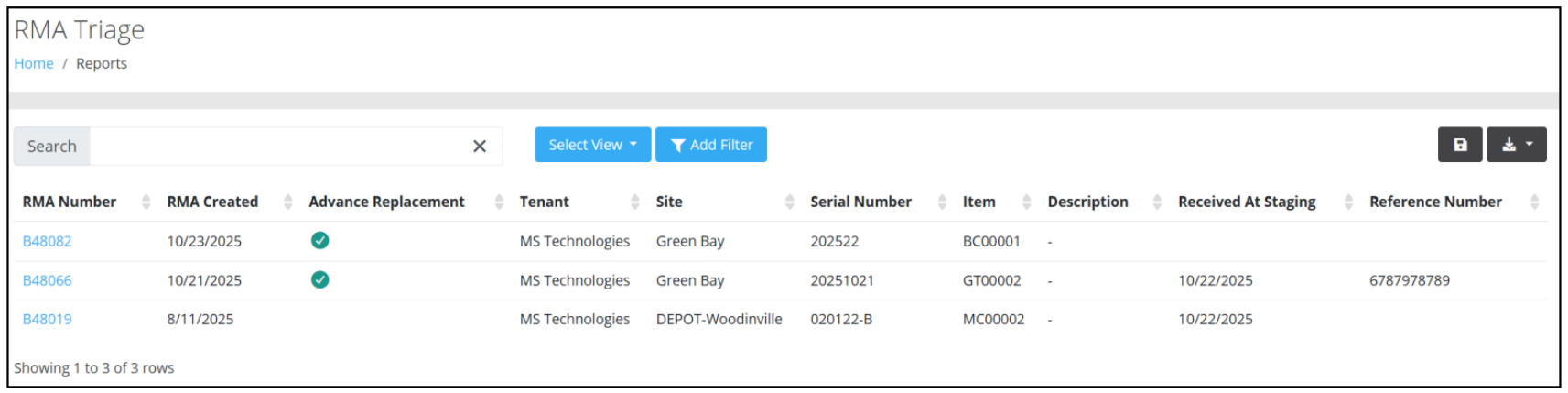This screenshot has height=393, width=1568.
Task: Click the Showing 1 to 3 rows text
Action: pyautogui.click(x=93, y=367)
